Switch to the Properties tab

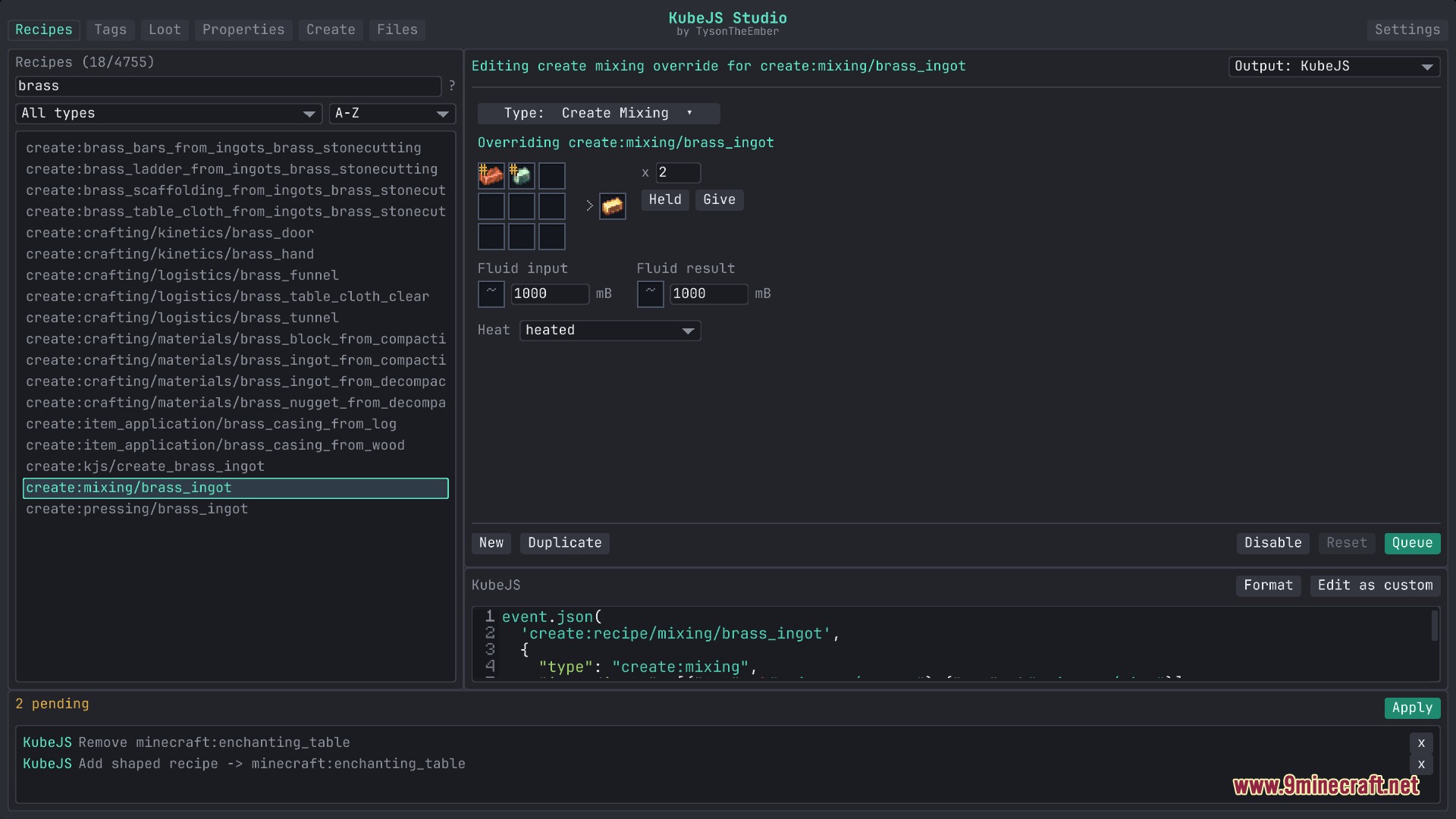point(243,30)
